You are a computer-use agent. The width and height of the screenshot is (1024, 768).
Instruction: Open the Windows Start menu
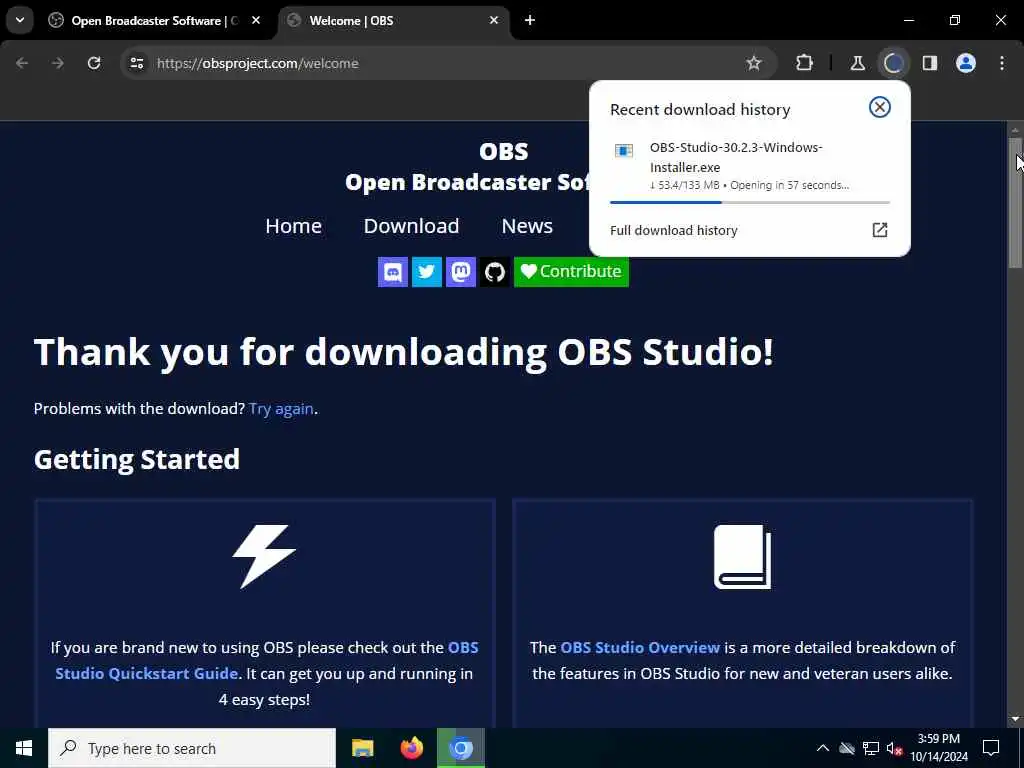(x=24, y=748)
